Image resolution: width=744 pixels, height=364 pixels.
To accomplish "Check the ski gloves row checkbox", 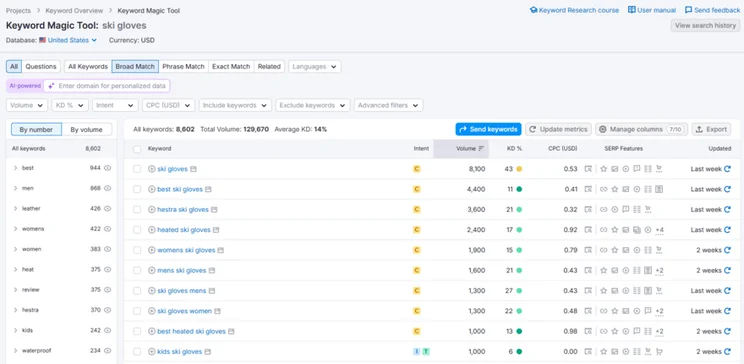I will (x=137, y=169).
